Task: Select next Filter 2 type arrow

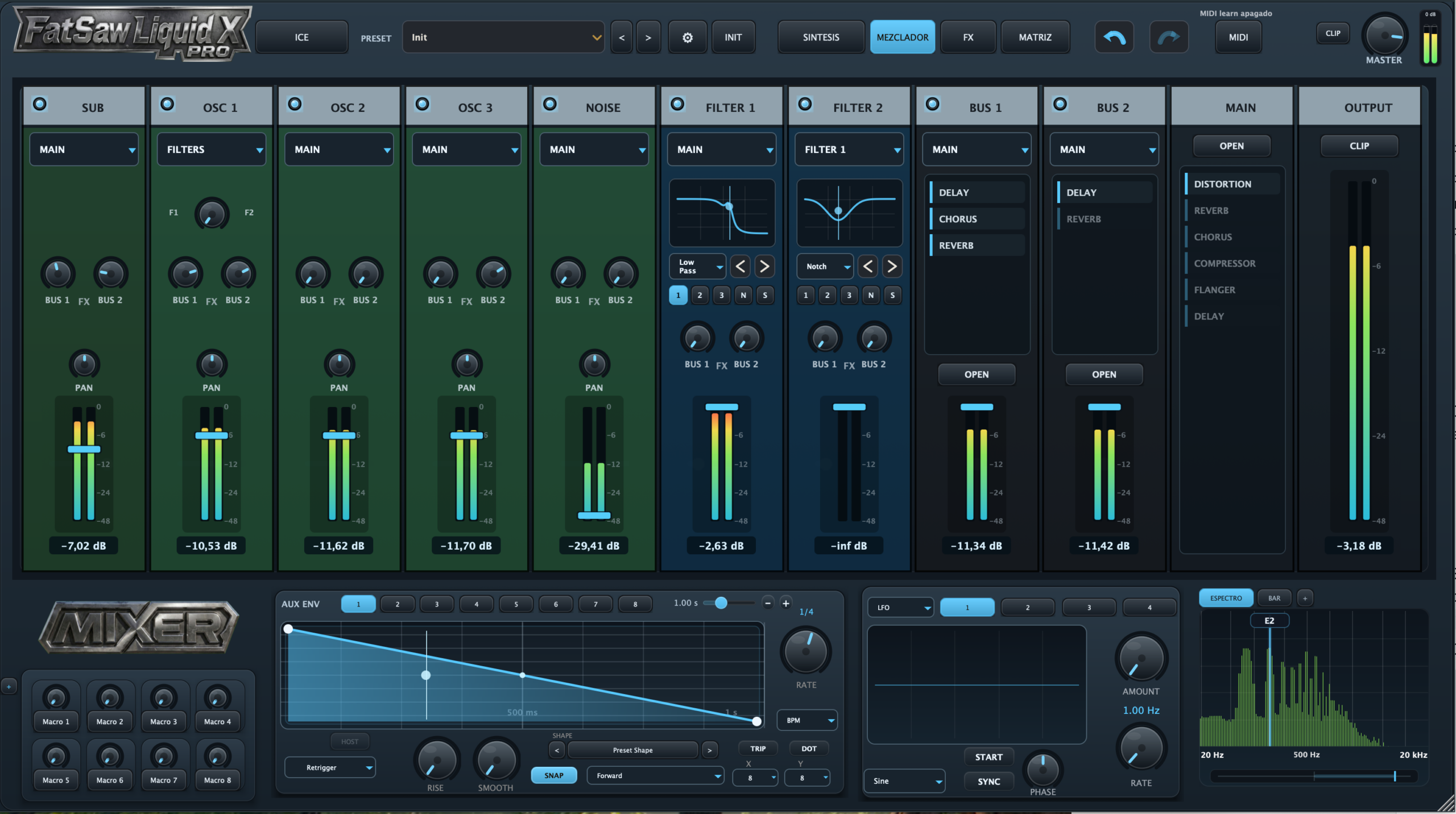Action: pos(892,266)
